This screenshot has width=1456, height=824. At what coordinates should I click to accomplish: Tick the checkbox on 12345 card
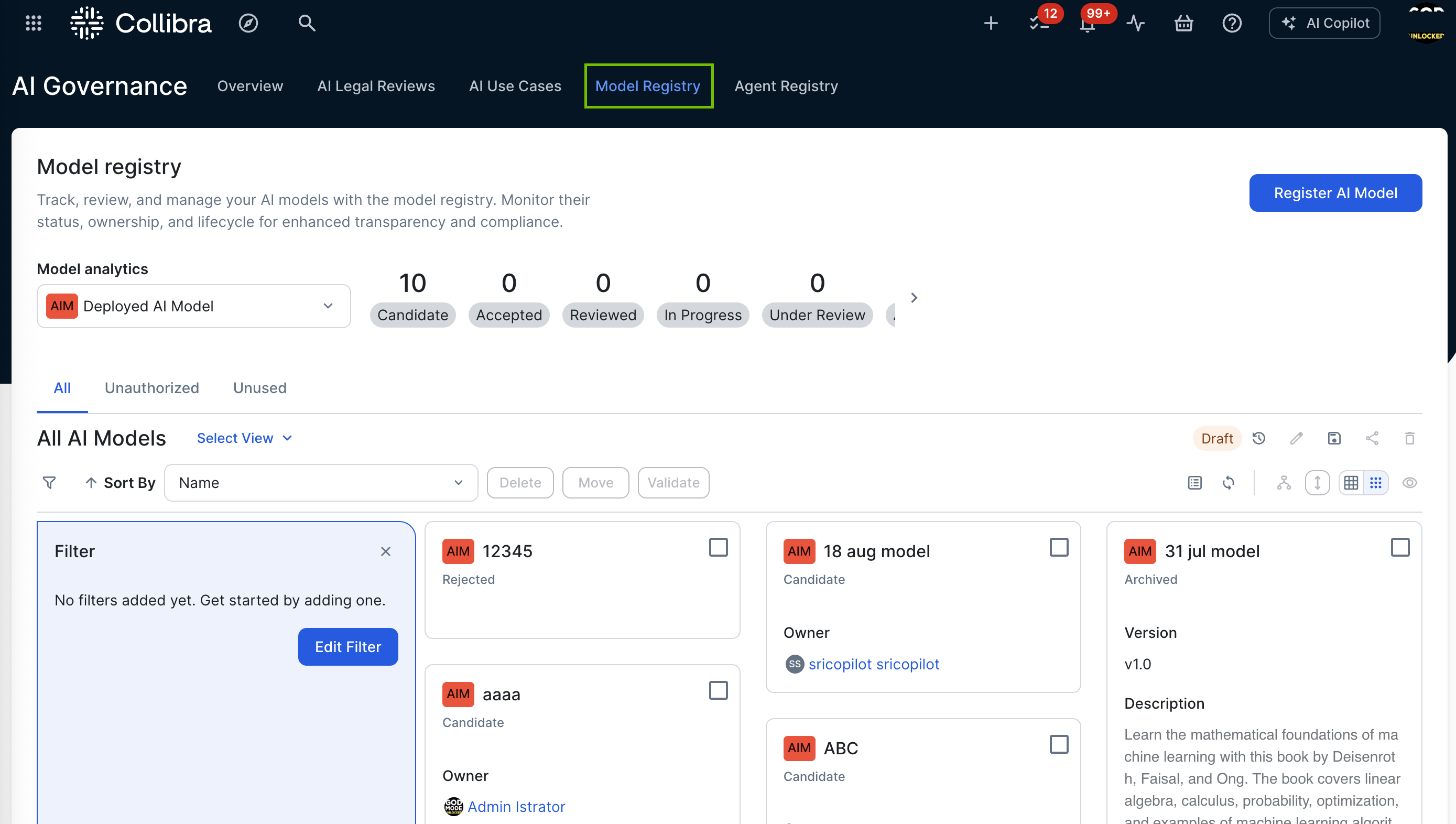[x=718, y=547]
